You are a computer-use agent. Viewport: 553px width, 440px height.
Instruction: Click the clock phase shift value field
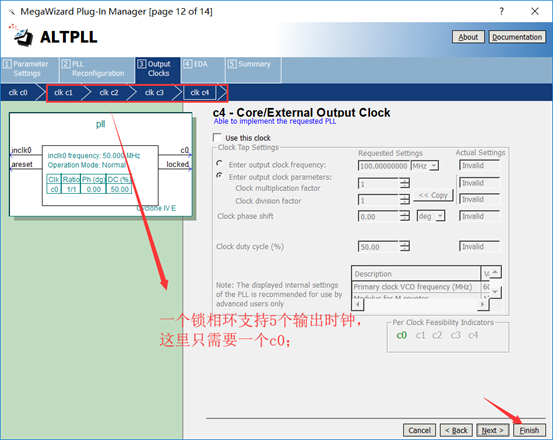378,216
